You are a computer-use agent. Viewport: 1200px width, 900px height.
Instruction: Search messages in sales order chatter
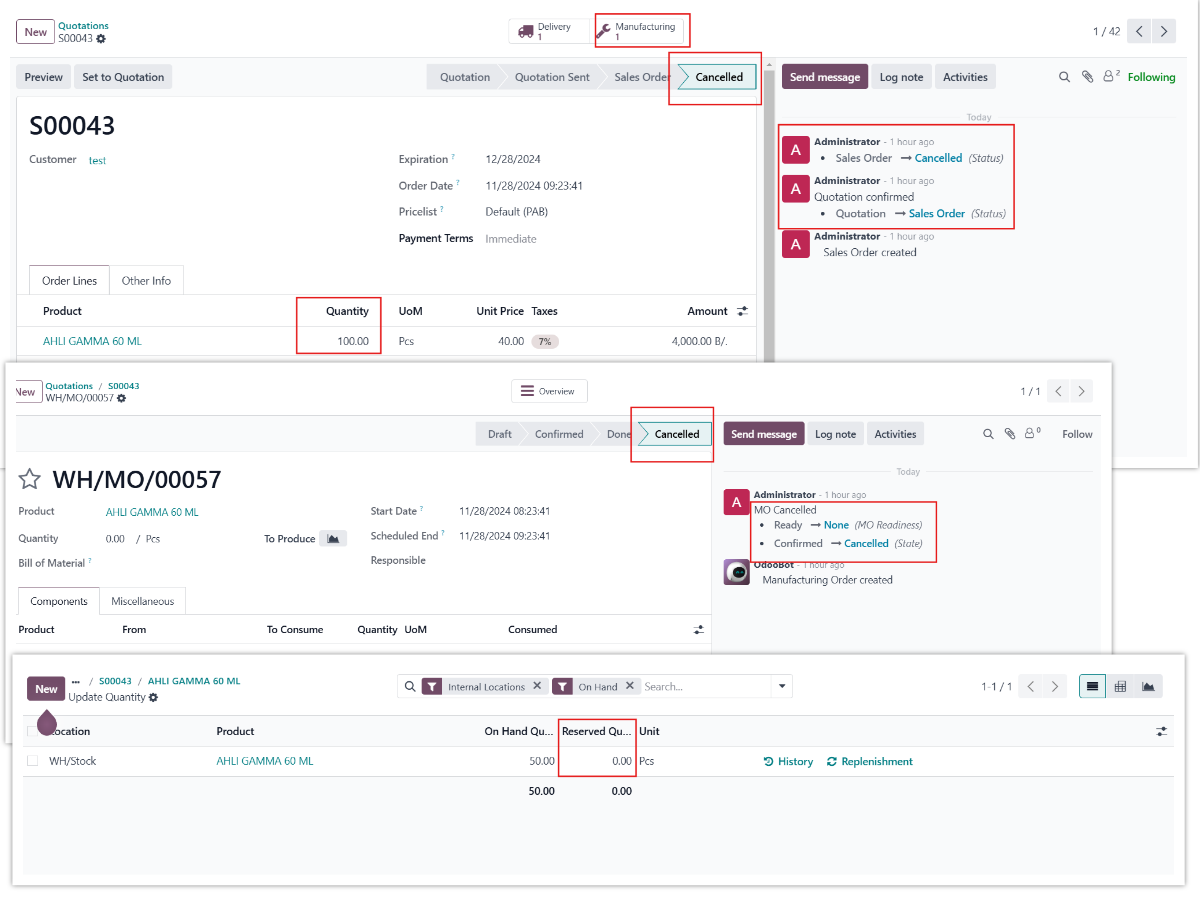pos(1064,77)
